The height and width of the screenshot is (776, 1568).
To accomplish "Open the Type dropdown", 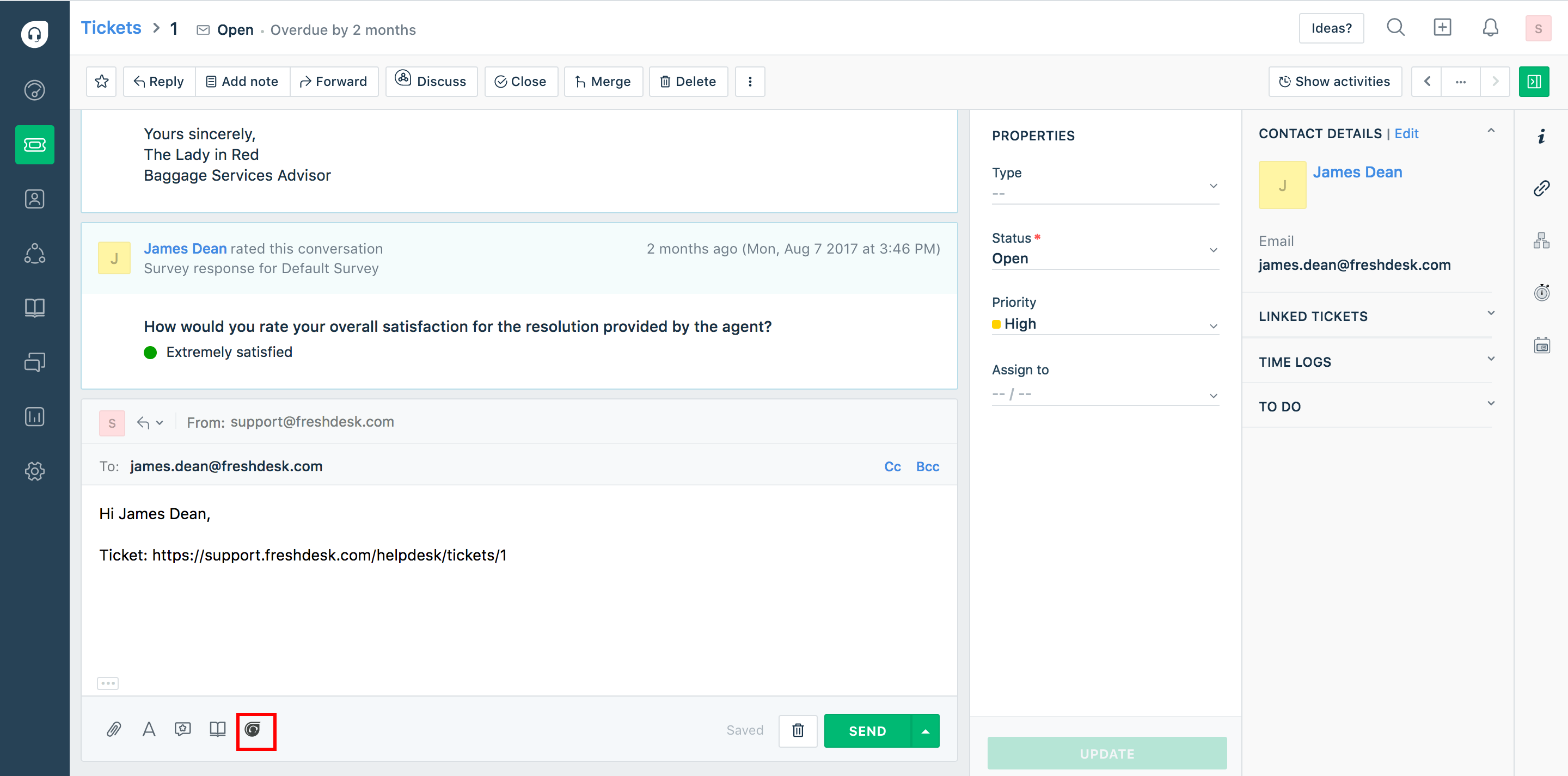I will [x=1105, y=186].
